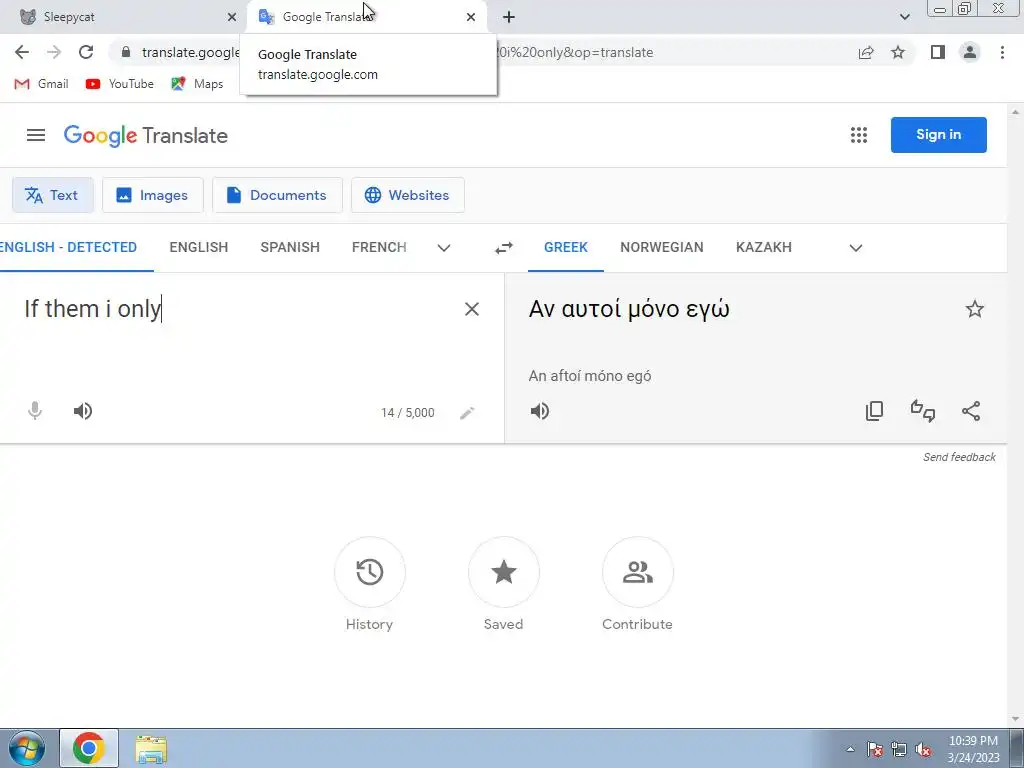The height and width of the screenshot is (768, 1024).
Task: Click the microphone voice input icon
Action: point(35,411)
